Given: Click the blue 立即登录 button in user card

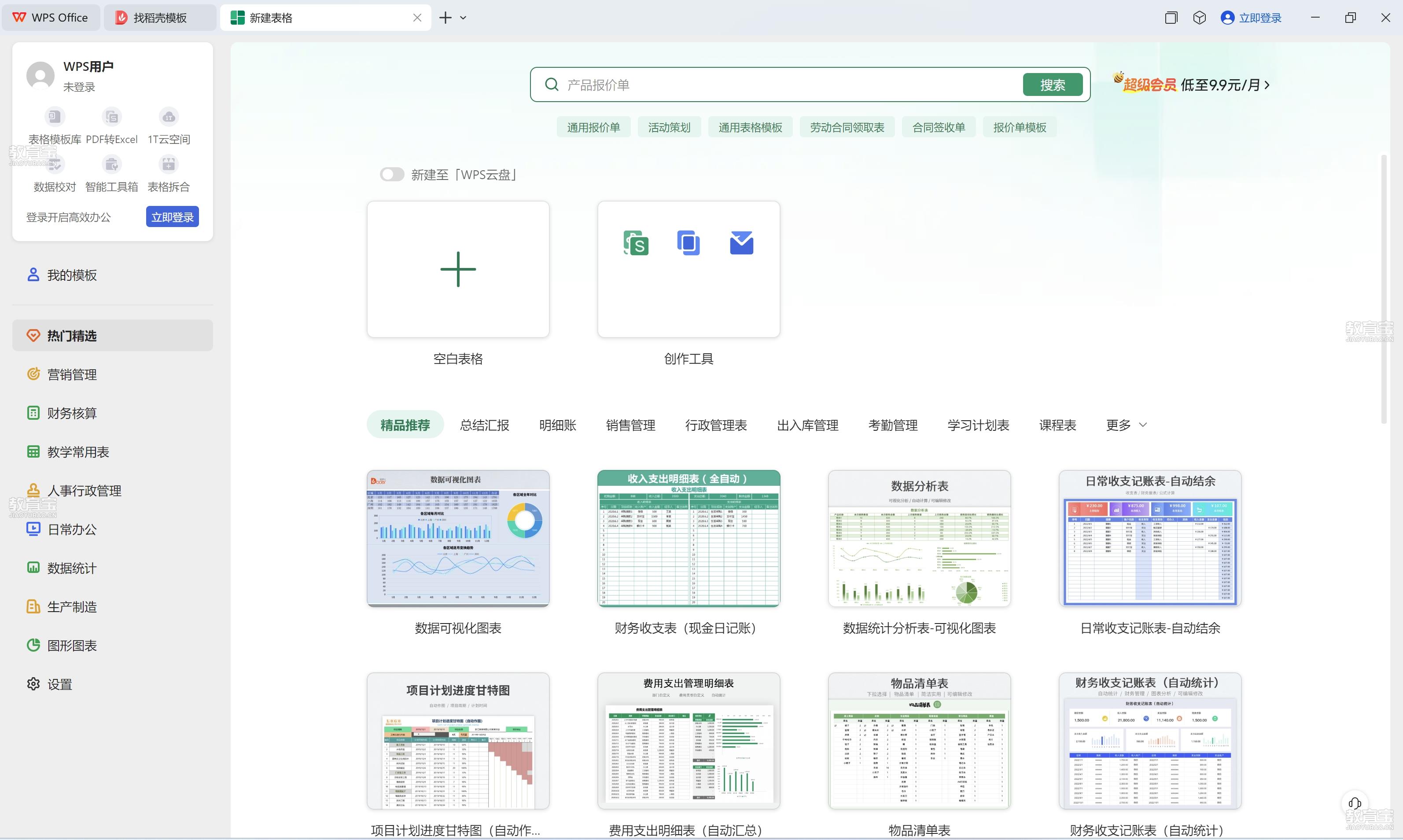Looking at the screenshot, I should (x=172, y=217).
